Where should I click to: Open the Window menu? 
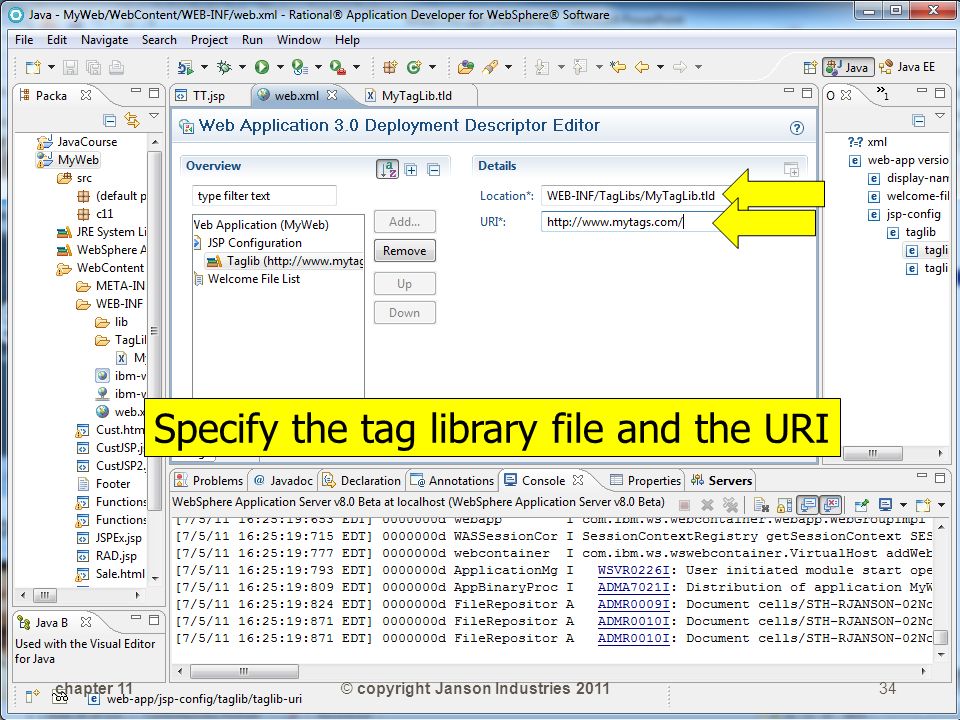click(x=299, y=40)
